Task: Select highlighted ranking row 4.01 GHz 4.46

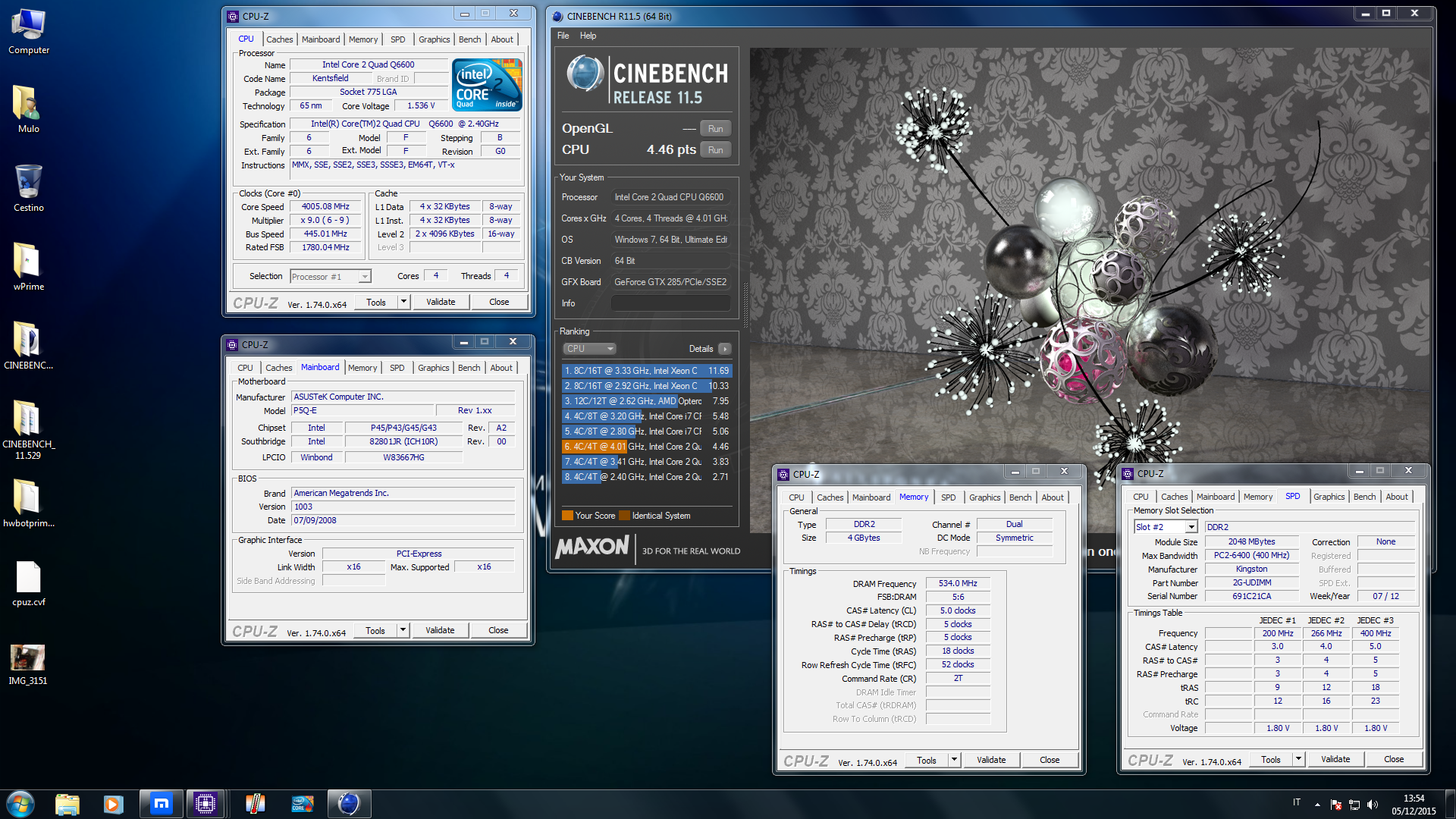Action: coord(647,447)
